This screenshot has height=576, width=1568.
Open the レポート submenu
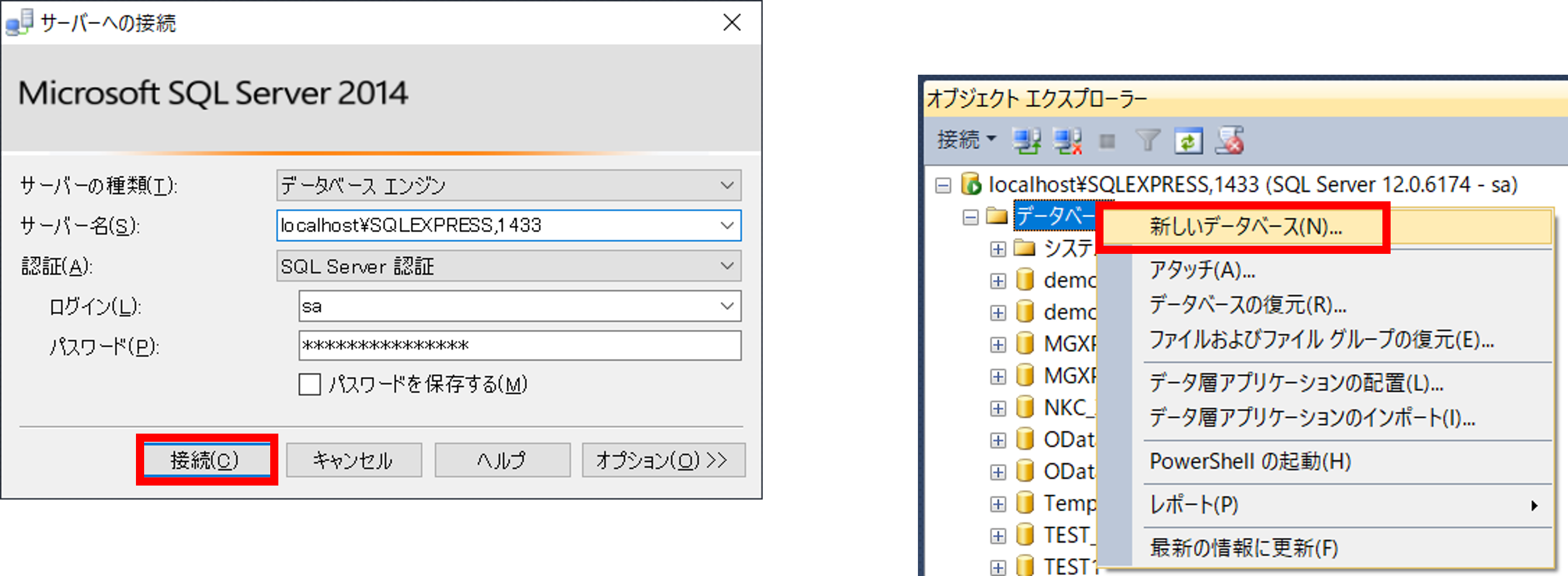tap(1195, 504)
